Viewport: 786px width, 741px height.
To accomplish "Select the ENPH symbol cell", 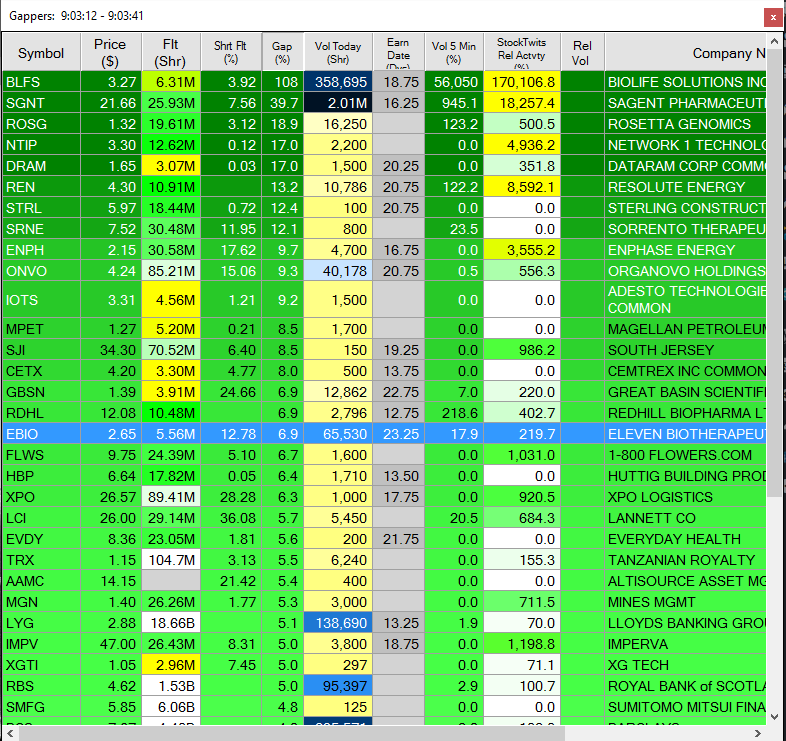I will point(41,250).
